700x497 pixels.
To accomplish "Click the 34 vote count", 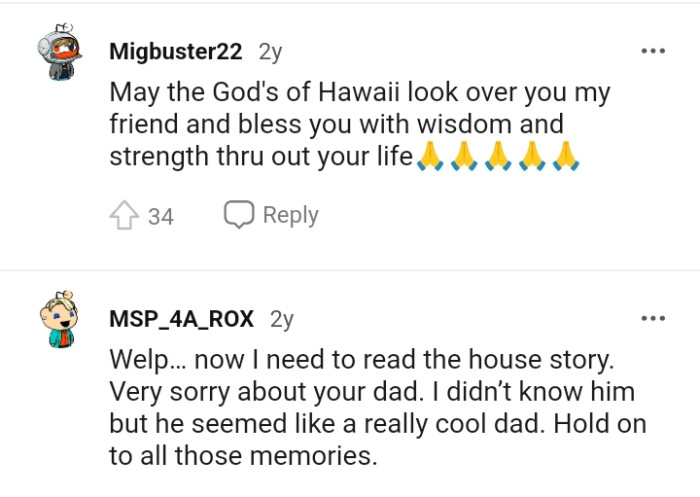I will click(161, 216).
